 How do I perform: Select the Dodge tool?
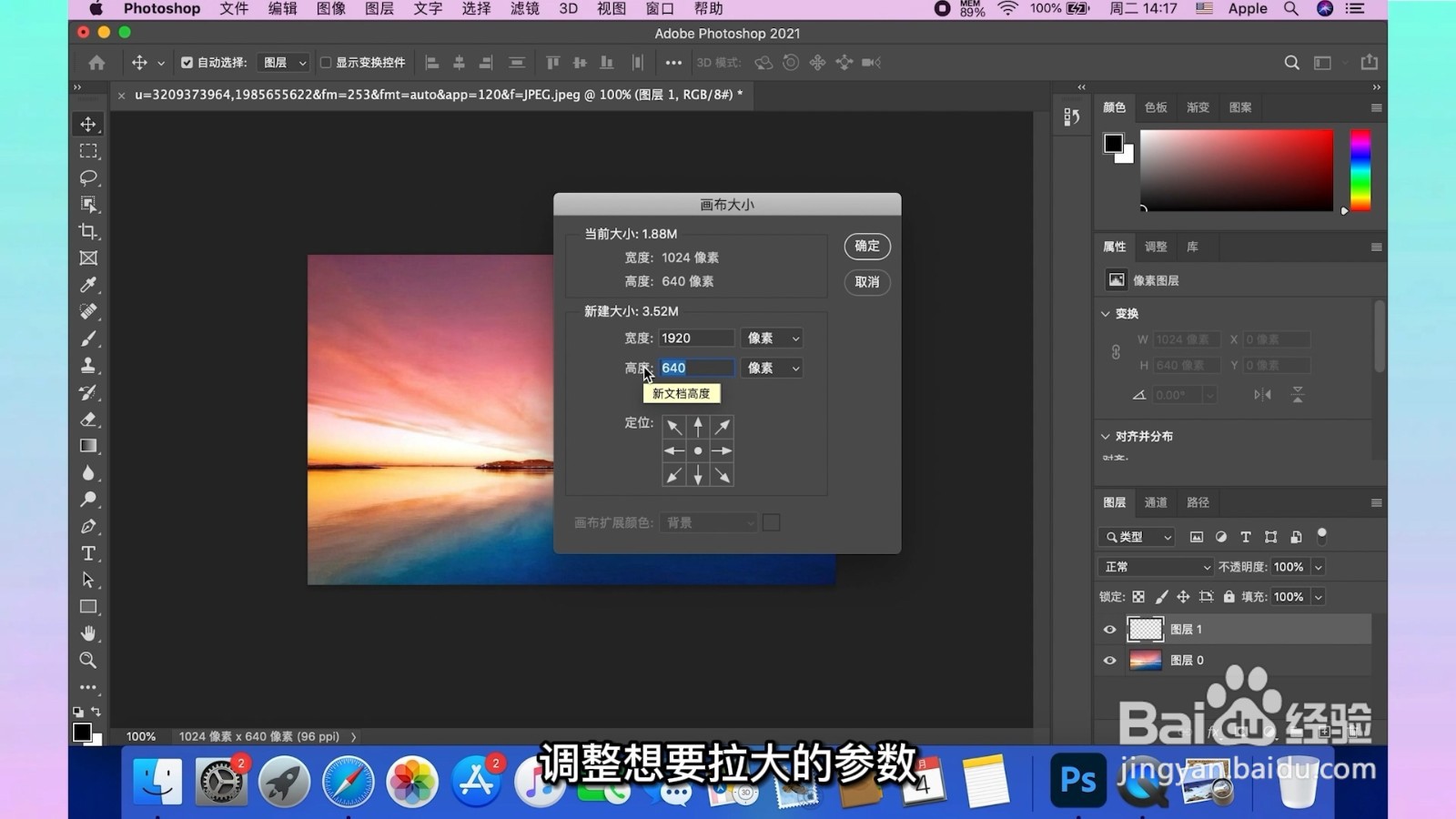[x=88, y=500]
